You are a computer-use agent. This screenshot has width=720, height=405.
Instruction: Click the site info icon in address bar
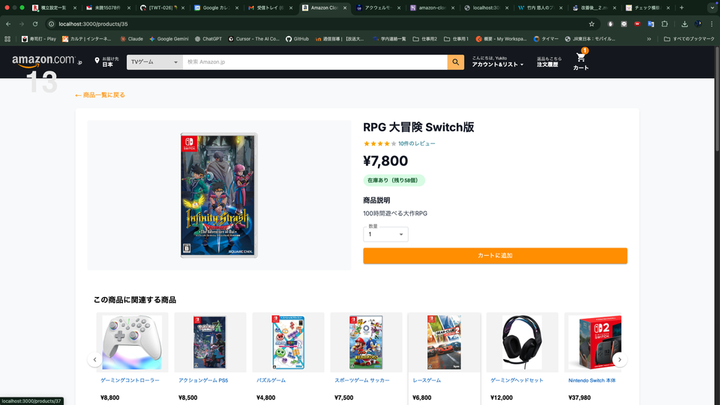pos(51,24)
